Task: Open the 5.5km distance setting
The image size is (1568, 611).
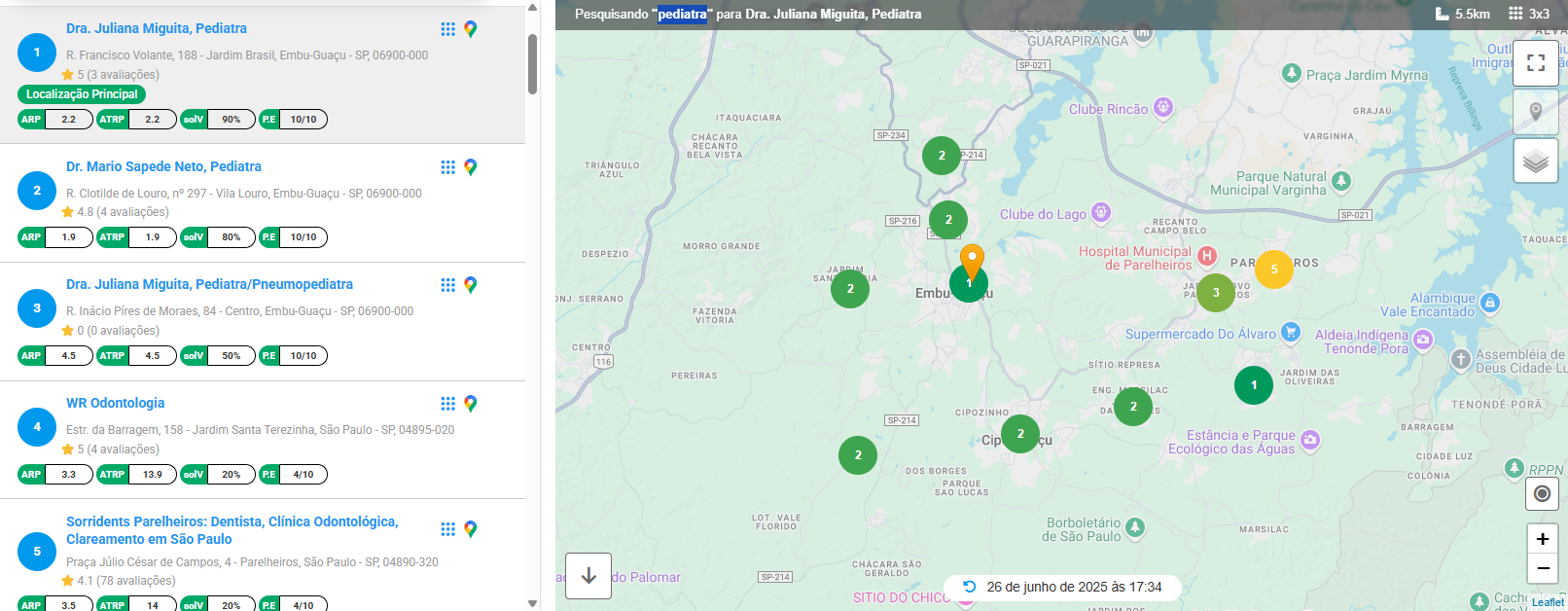Action: [1463, 14]
